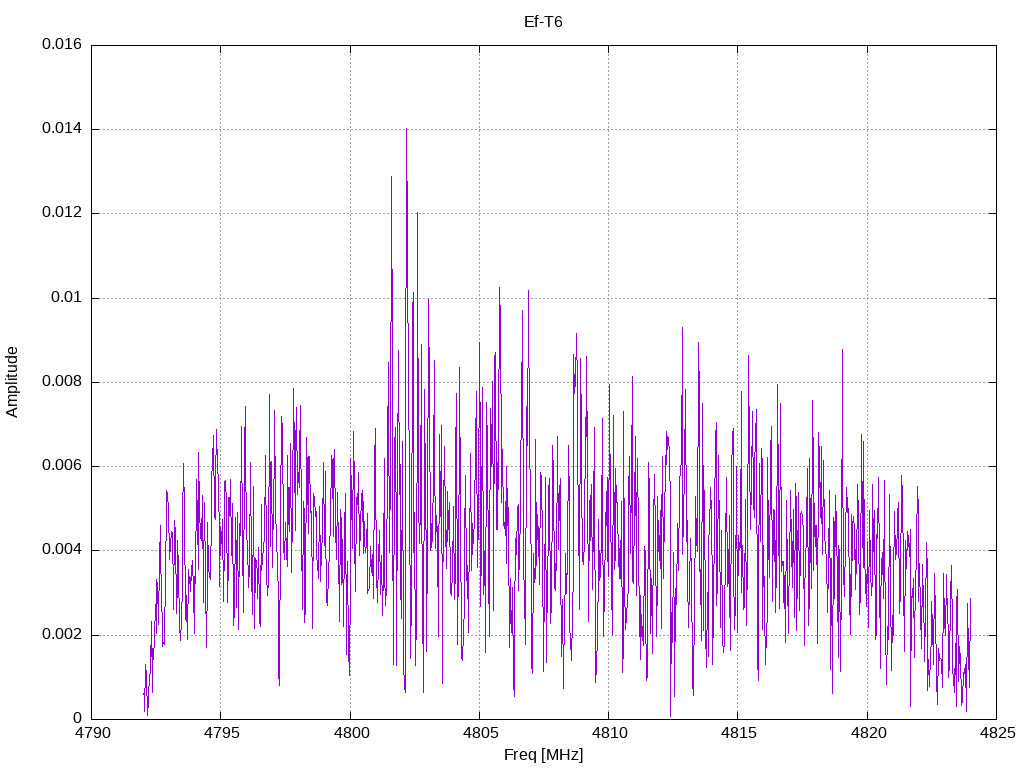Click the Amplitude y-axis label
Screen dimensions: 1024x768
pos(12,382)
